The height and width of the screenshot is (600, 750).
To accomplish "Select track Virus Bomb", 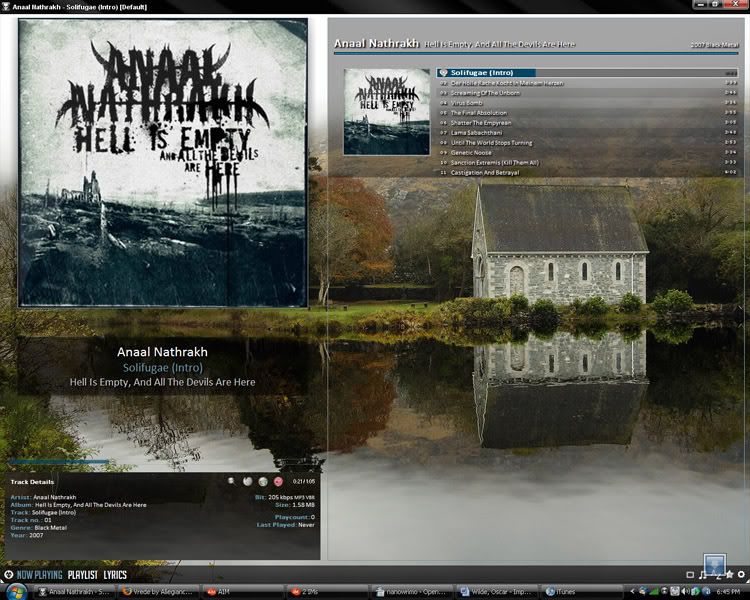I will pyautogui.click(x=587, y=103).
